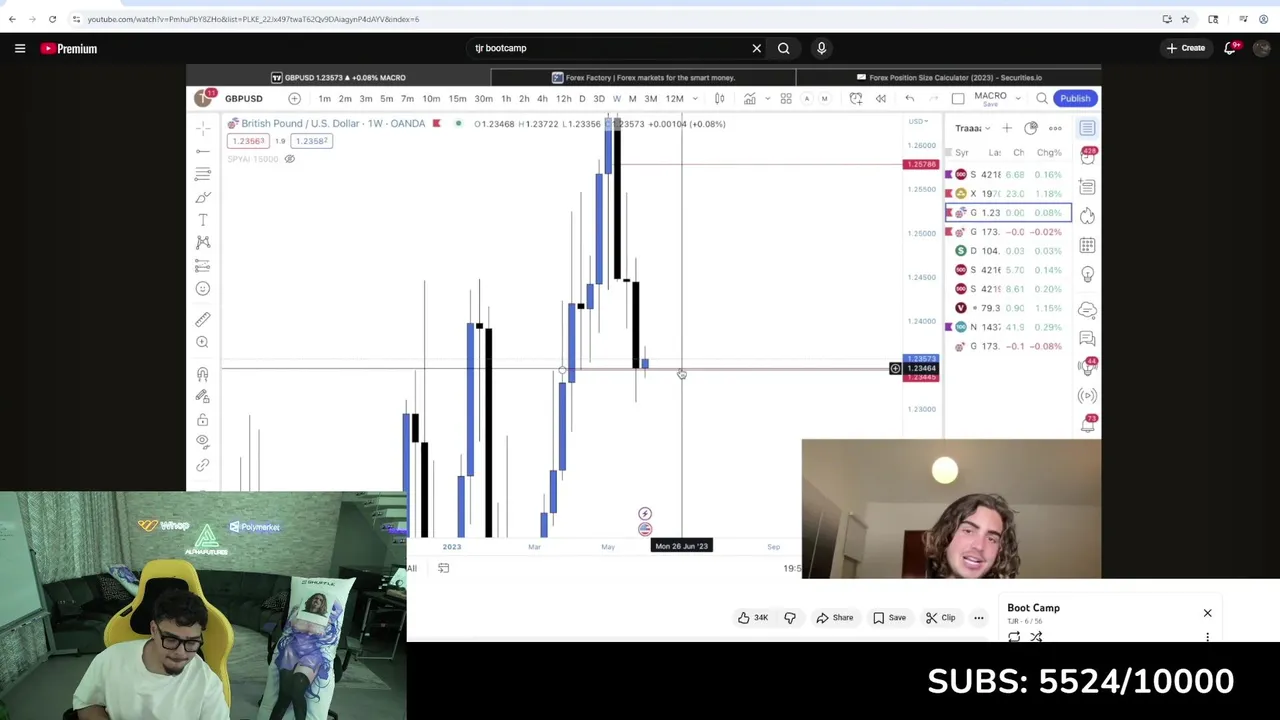Screen dimensions: 1280x720
Task: Toggle lock all drawings
Action: click(x=203, y=420)
